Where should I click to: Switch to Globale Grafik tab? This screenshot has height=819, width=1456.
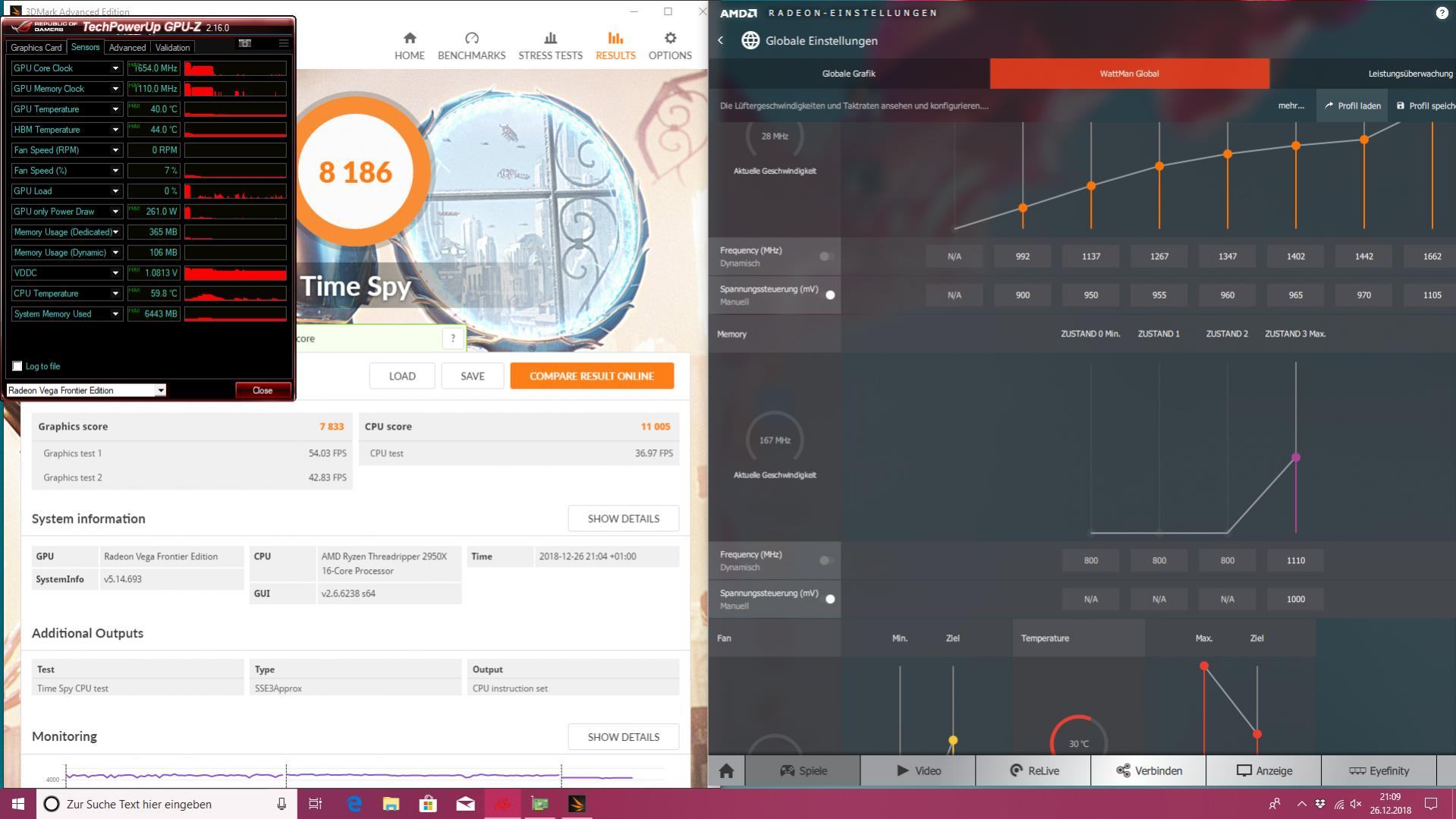point(848,74)
